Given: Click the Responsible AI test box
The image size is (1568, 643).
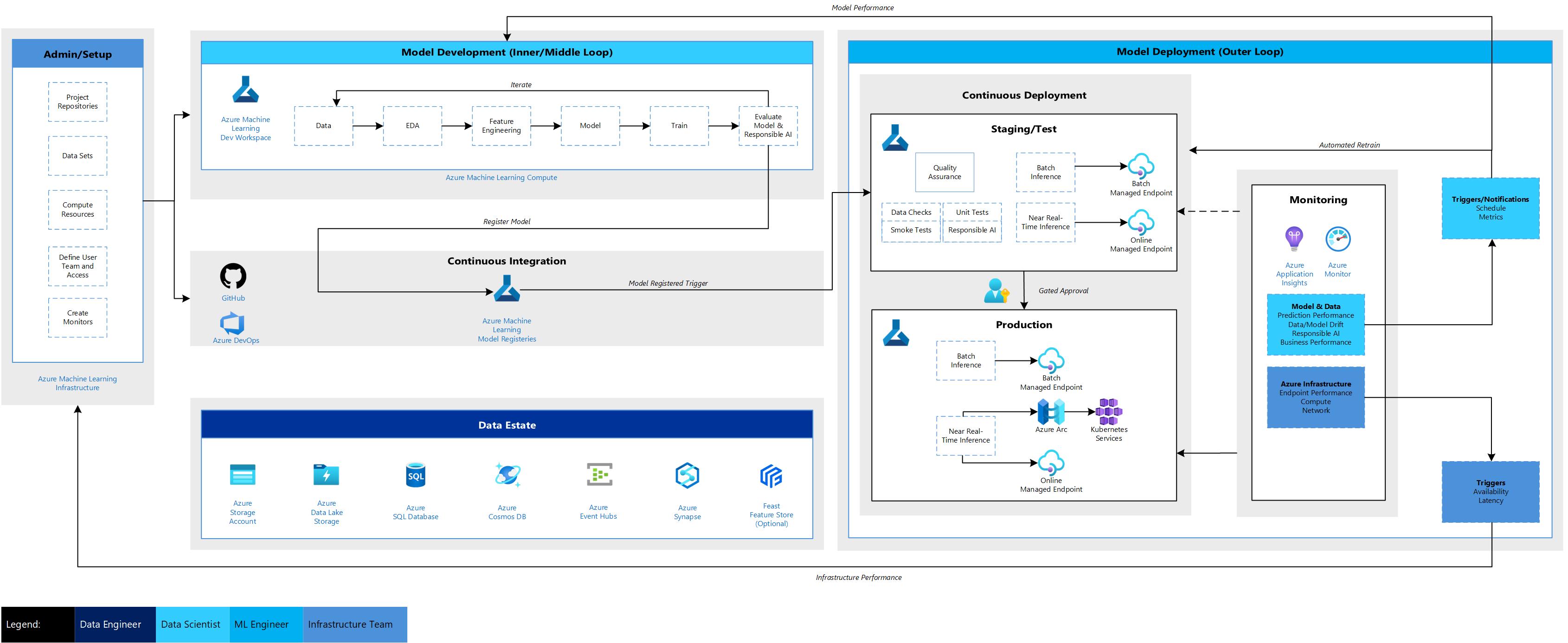Looking at the screenshot, I should coord(971,231).
